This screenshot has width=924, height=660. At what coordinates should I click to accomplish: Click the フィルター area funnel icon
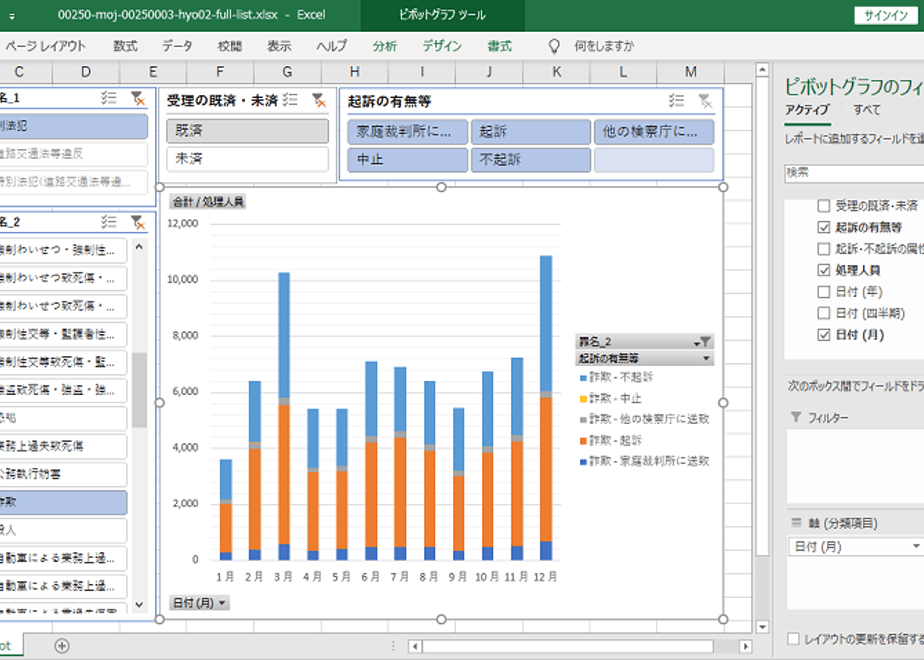[x=796, y=417]
